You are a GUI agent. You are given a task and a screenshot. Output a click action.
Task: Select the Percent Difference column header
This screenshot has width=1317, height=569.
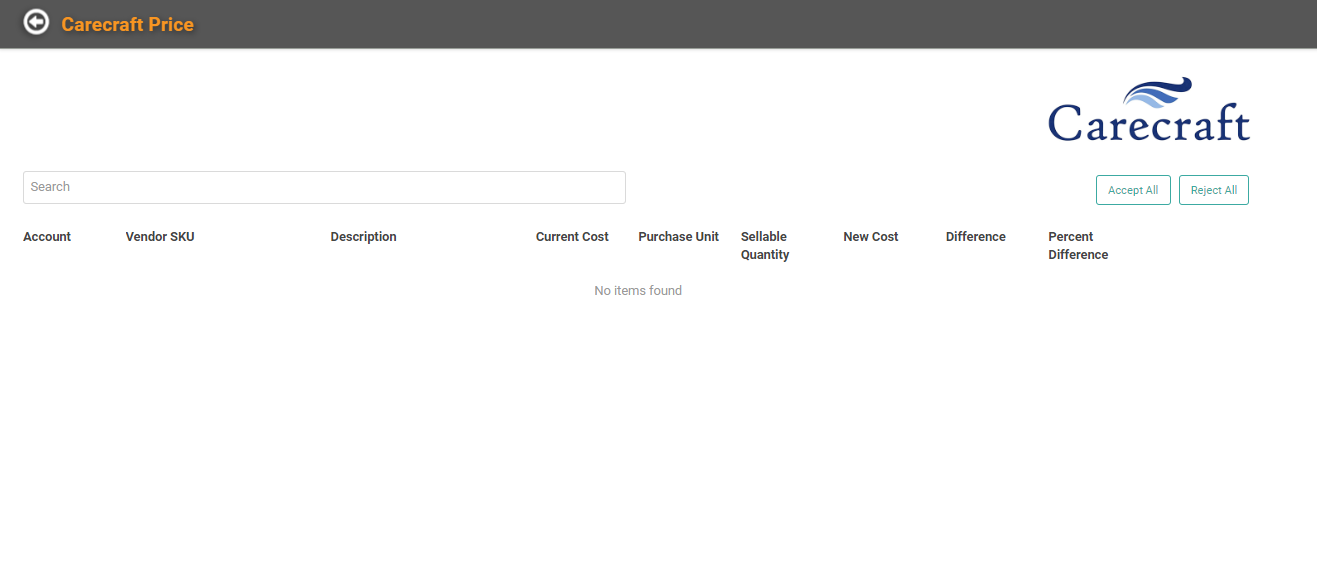pos(1078,246)
